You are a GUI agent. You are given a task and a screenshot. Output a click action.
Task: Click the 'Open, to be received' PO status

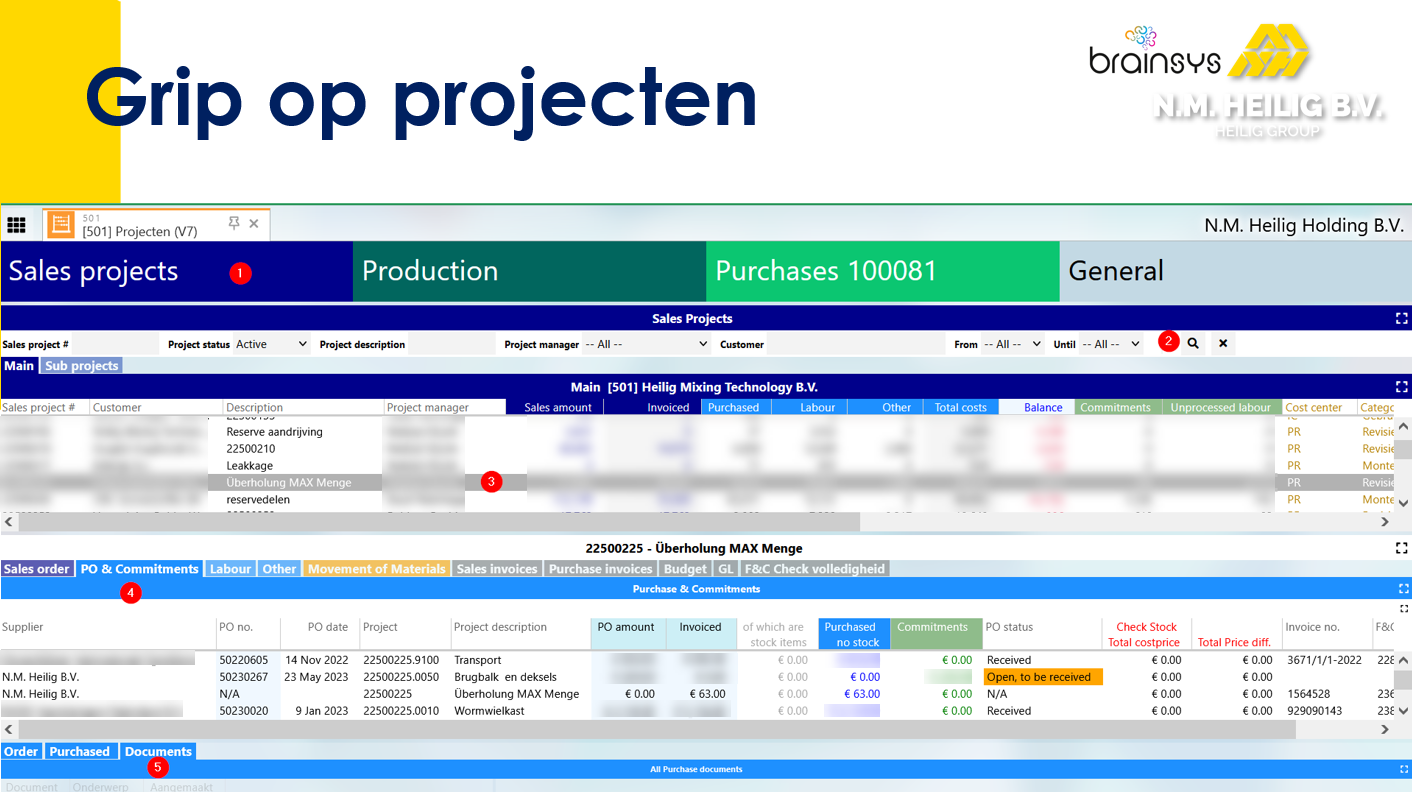tap(1043, 676)
